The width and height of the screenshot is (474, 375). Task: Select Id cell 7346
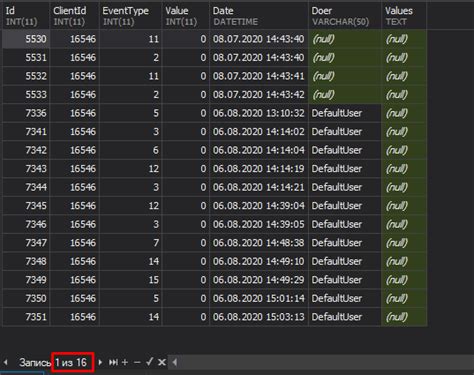(x=26, y=224)
